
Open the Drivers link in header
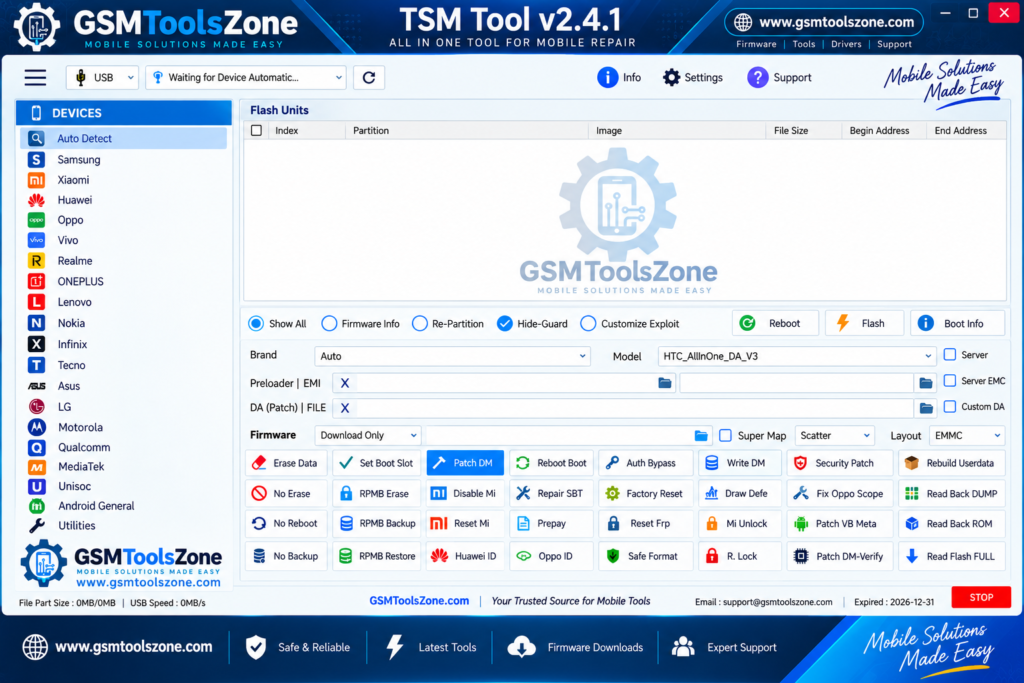click(846, 44)
